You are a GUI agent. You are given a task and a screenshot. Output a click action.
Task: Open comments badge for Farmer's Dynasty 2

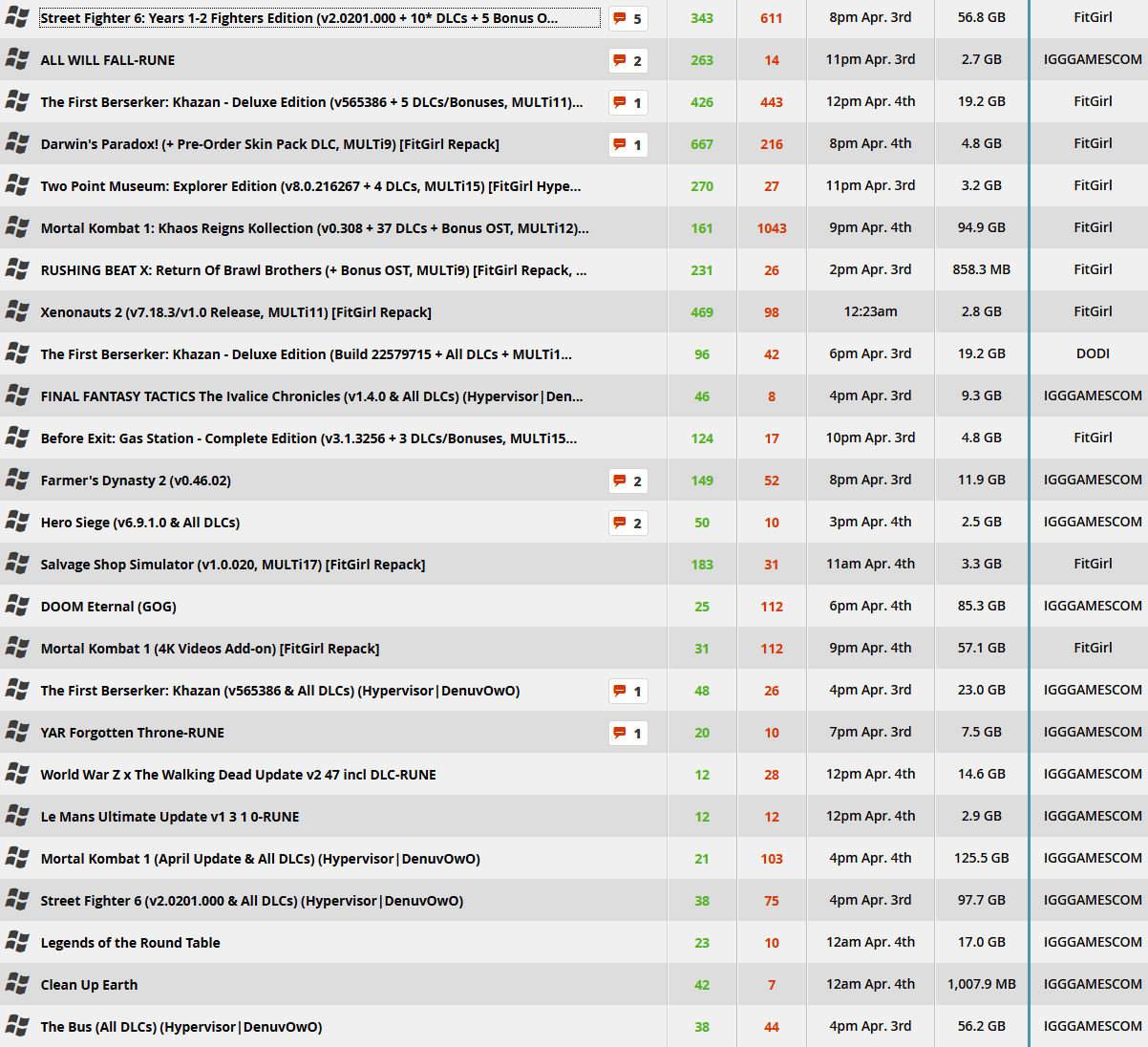628,481
